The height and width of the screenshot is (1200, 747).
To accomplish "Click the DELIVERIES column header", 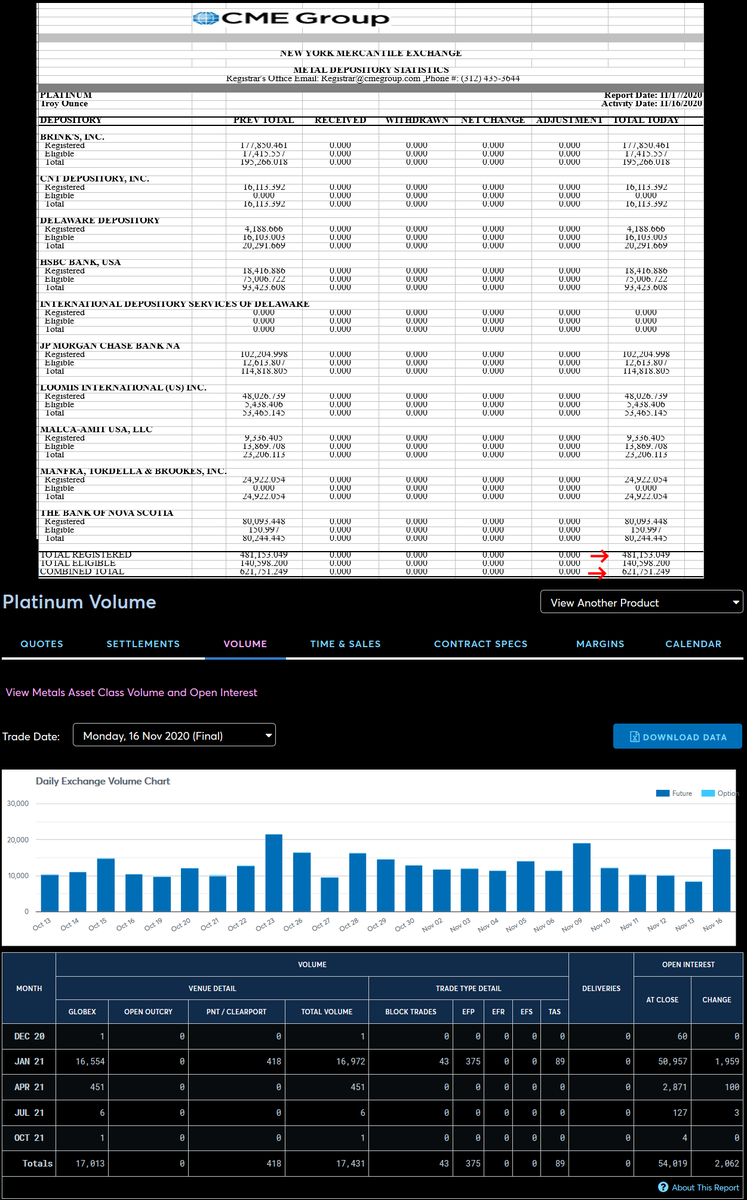I will pyautogui.click(x=601, y=988).
